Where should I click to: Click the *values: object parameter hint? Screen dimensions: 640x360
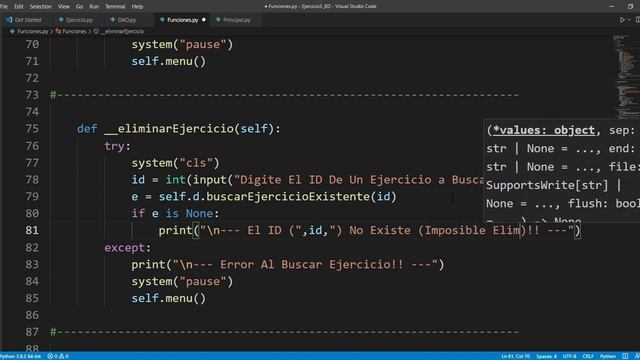544,130
